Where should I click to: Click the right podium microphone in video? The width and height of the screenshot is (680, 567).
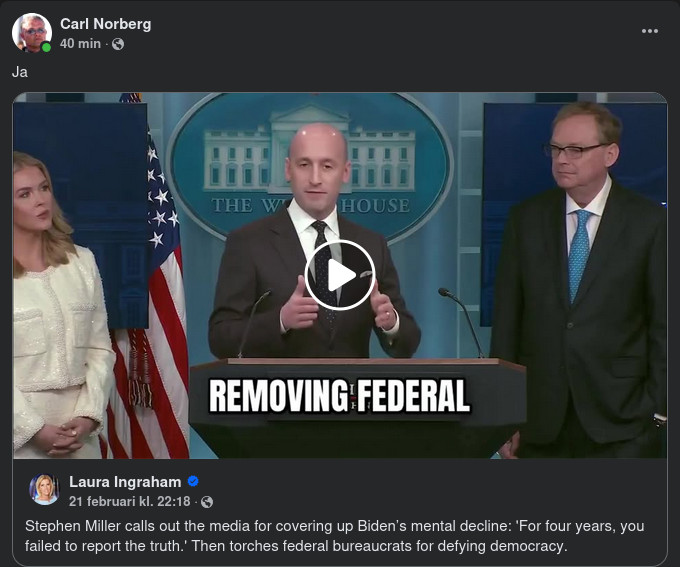click(462, 322)
